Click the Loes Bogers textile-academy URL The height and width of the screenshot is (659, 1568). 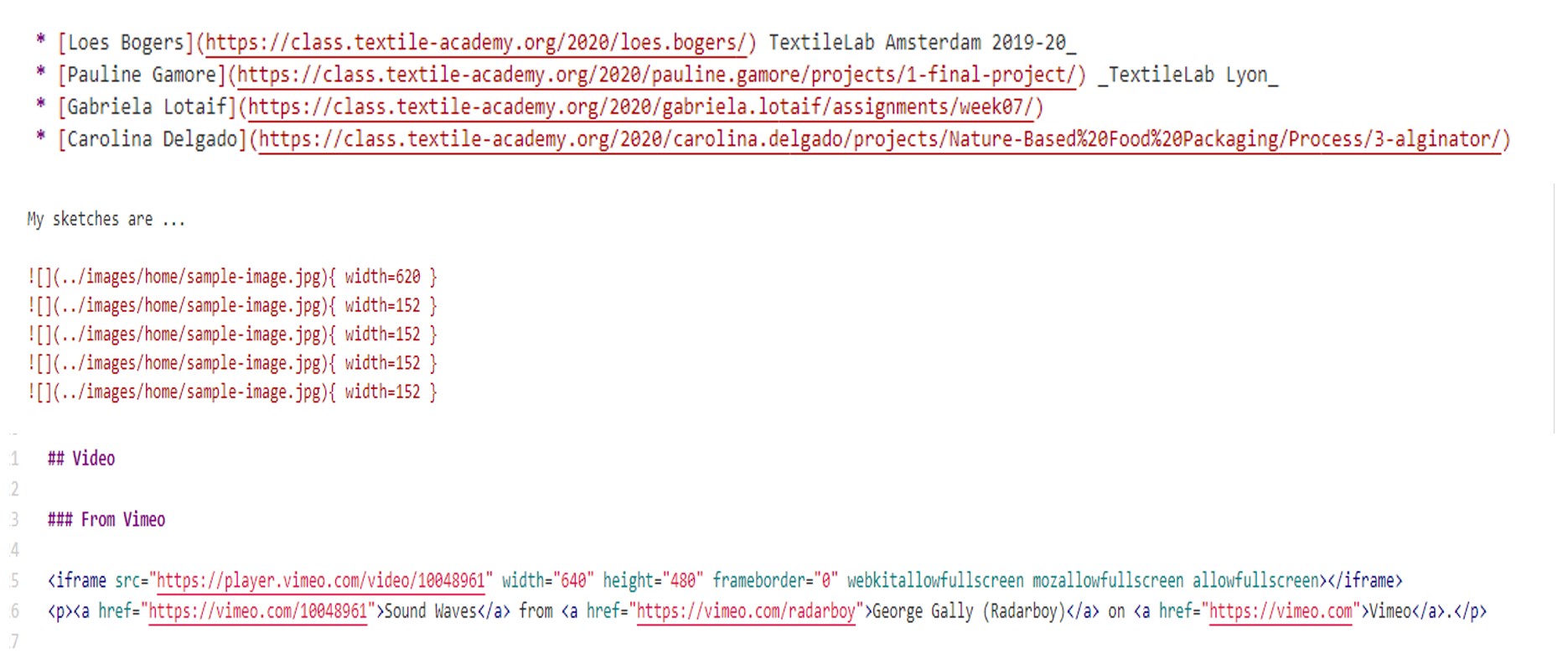point(475,43)
